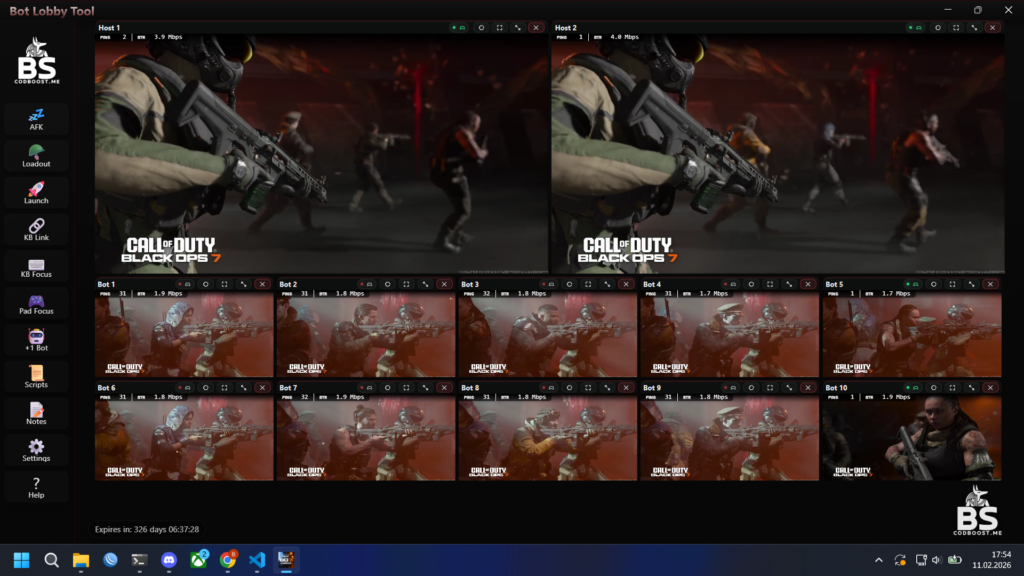Activate KB Focus in the sidebar
This screenshot has width=1024, height=576.
(x=36, y=267)
